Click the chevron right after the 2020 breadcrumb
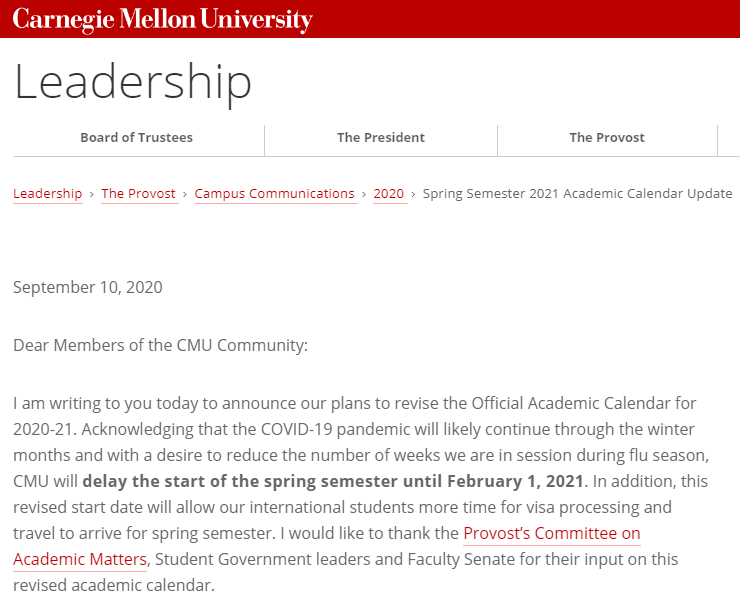 [413, 194]
